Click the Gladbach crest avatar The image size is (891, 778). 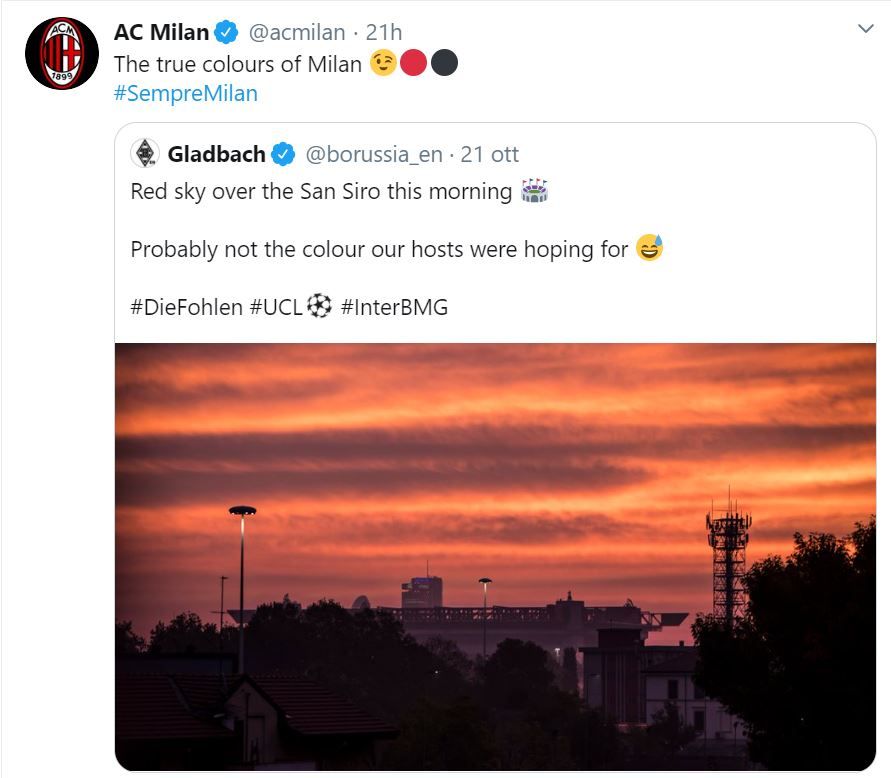[145, 154]
